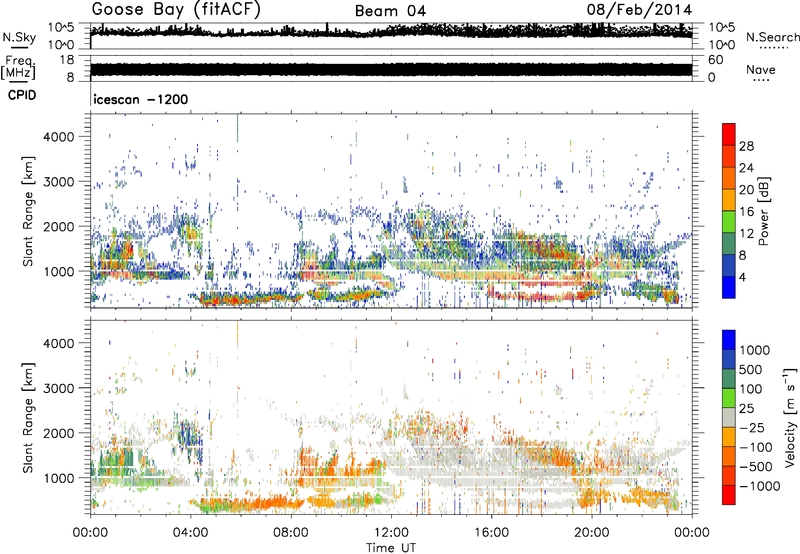Click the noise trace in the N.Sky panel
This screenshot has width=800, height=554.
click(x=391, y=32)
